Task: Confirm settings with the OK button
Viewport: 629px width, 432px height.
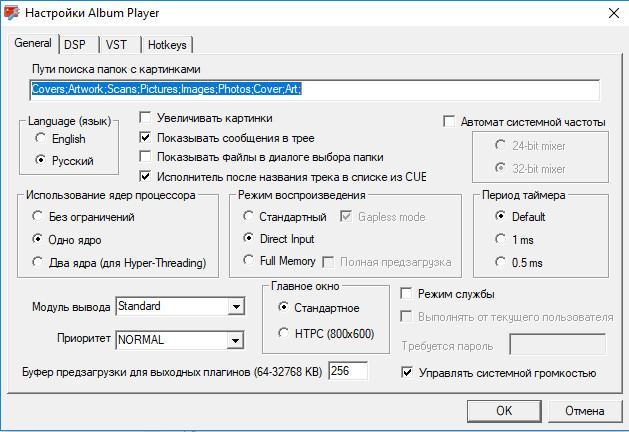Action: pos(504,411)
